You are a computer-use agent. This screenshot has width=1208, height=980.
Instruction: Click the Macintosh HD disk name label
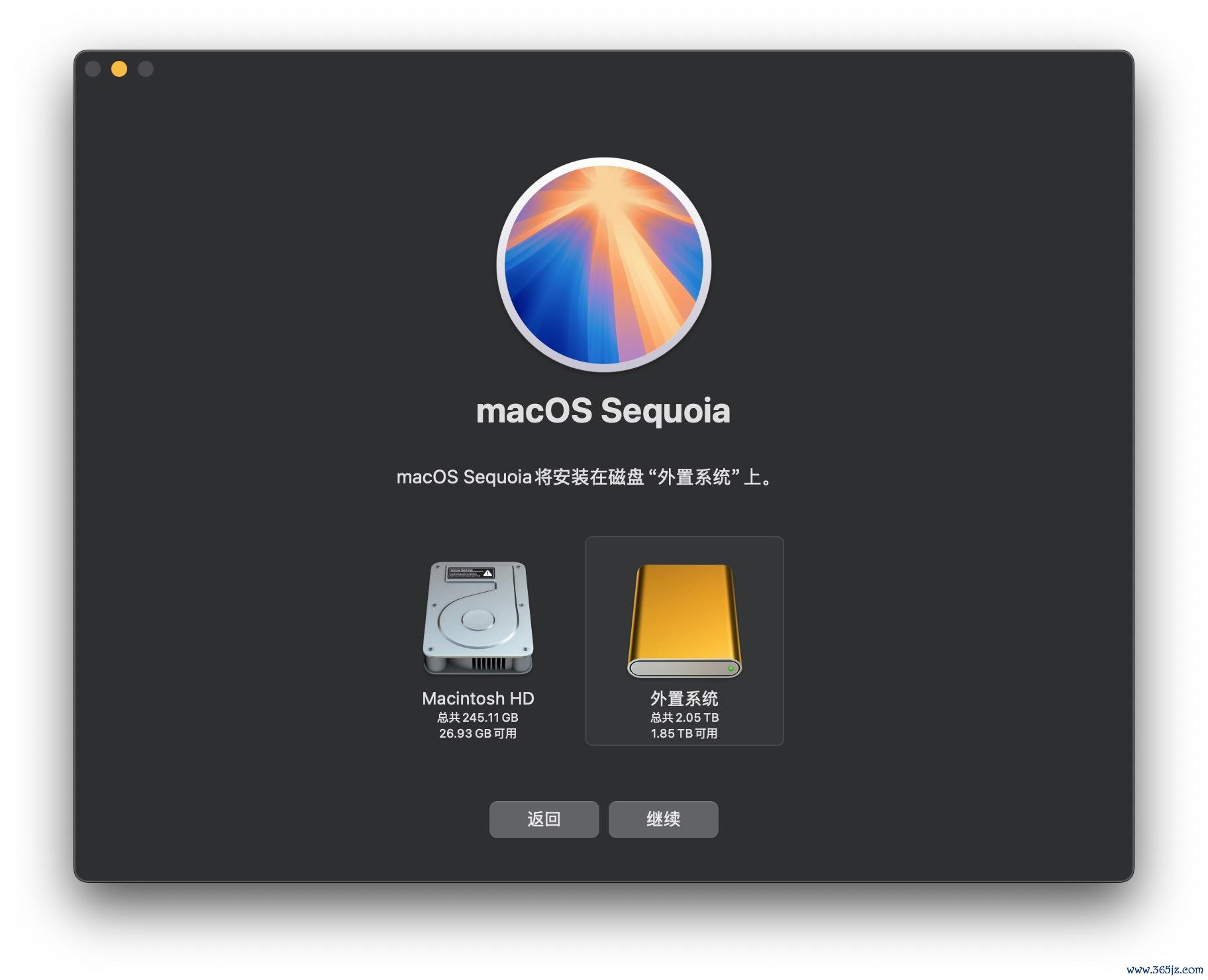[478, 698]
